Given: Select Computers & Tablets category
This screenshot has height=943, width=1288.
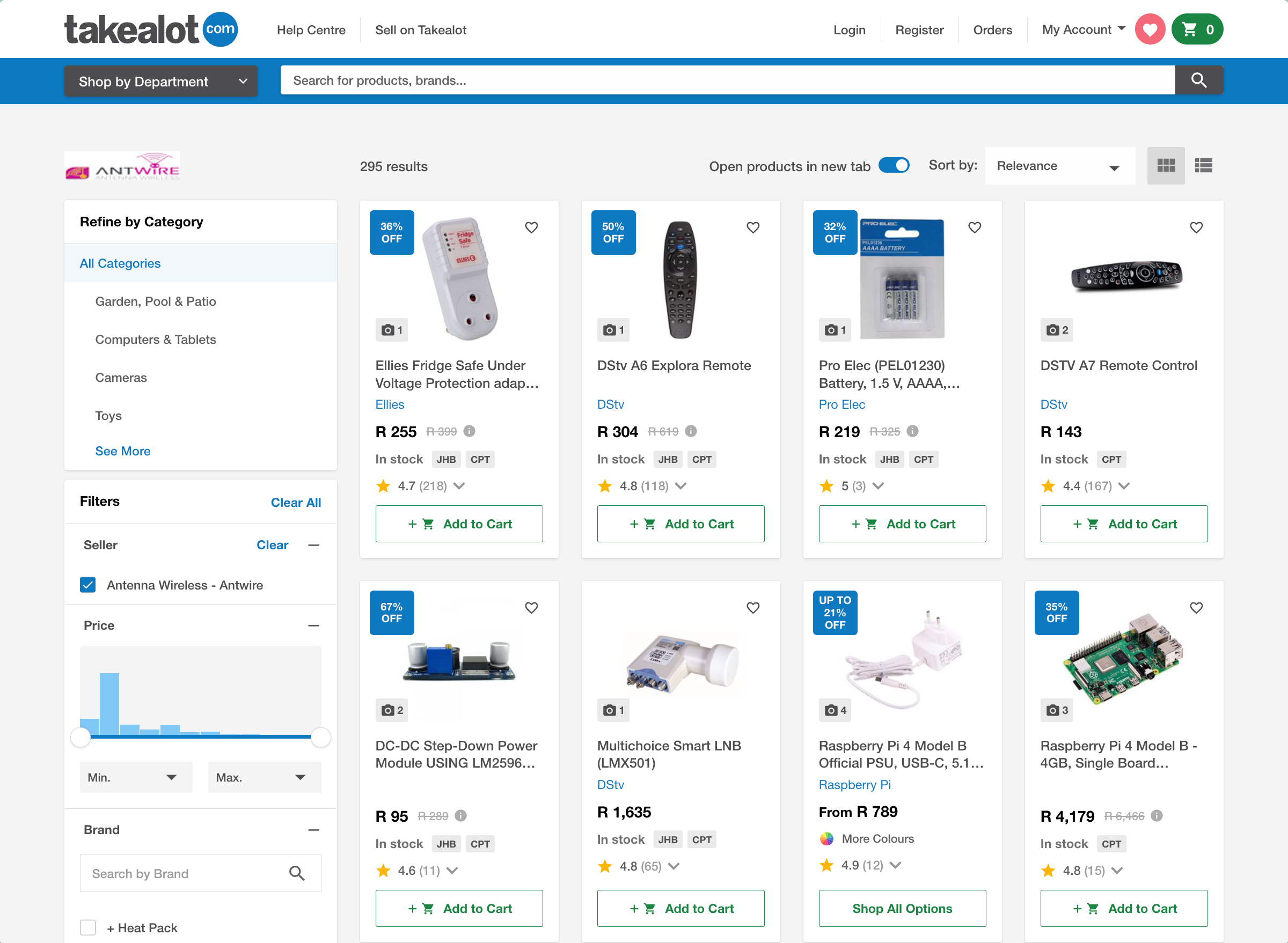Looking at the screenshot, I should 155,340.
